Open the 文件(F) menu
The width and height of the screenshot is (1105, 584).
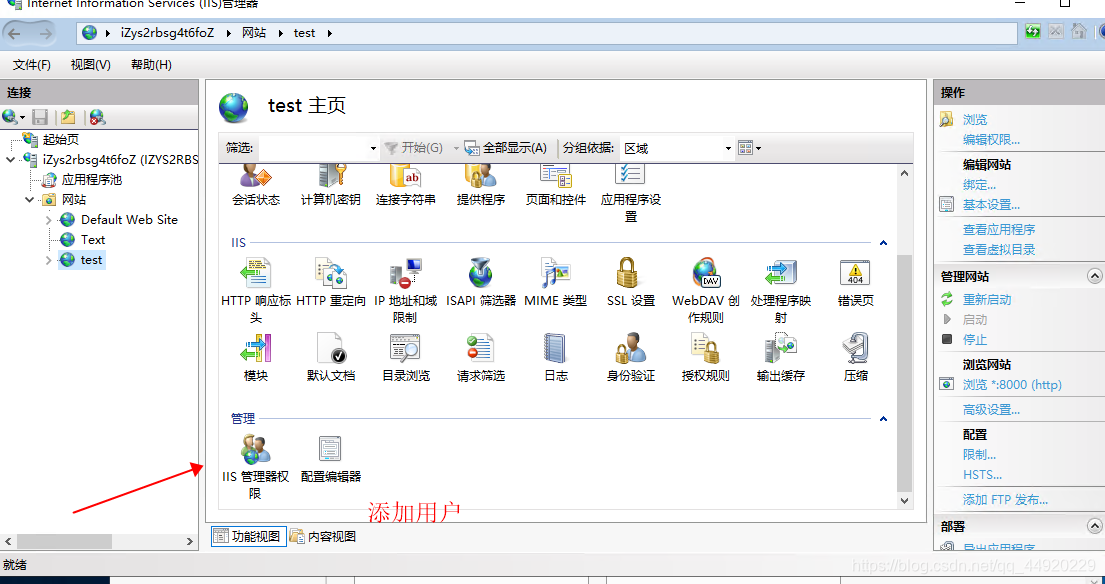coord(32,65)
